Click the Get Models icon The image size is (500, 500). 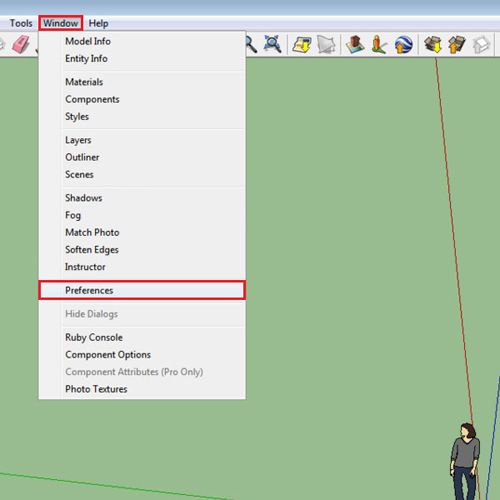tap(433, 45)
